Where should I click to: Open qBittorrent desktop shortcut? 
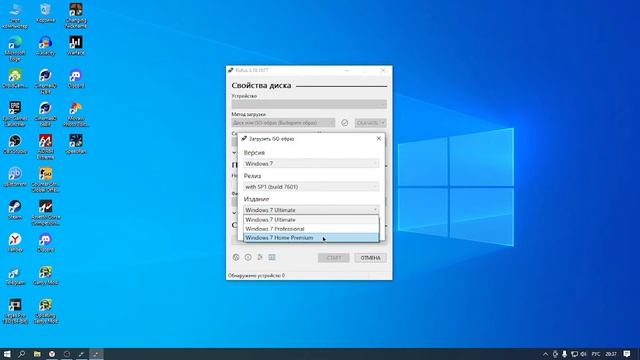pos(15,176)
